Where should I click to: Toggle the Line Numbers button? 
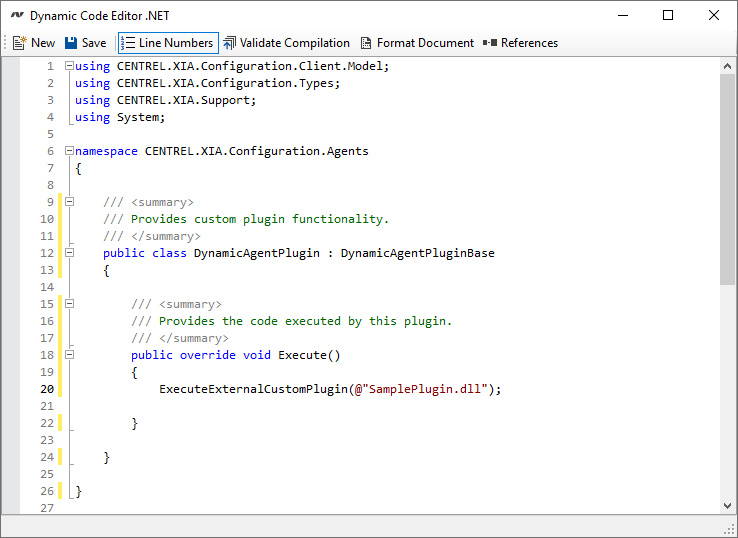click(168, 43)
